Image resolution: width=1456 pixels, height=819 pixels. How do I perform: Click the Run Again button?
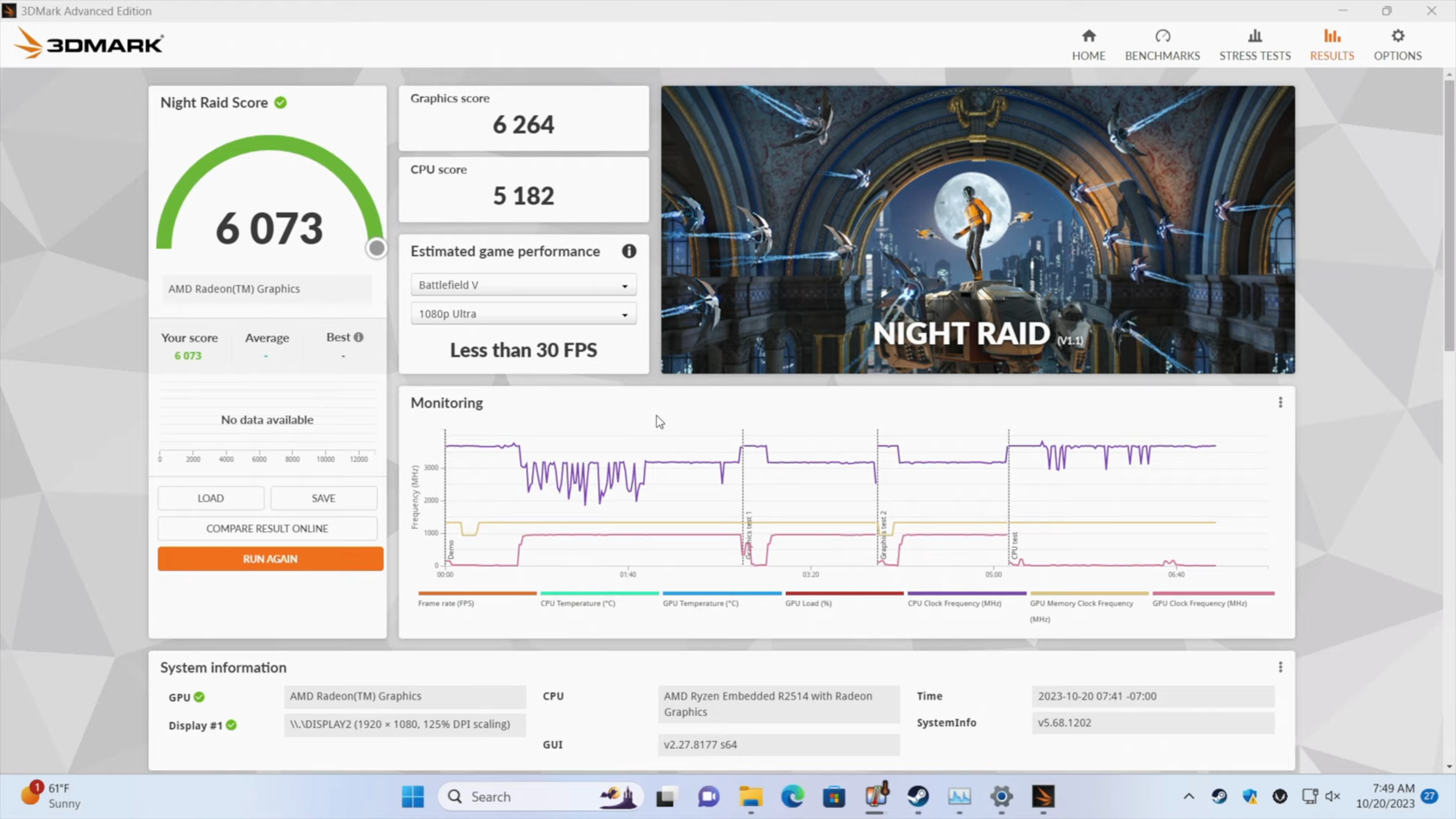coord(270,559)
